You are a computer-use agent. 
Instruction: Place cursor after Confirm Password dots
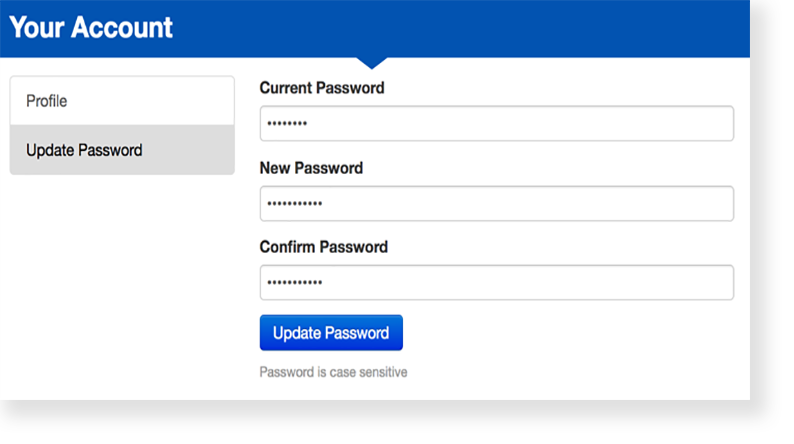point(325,283)
